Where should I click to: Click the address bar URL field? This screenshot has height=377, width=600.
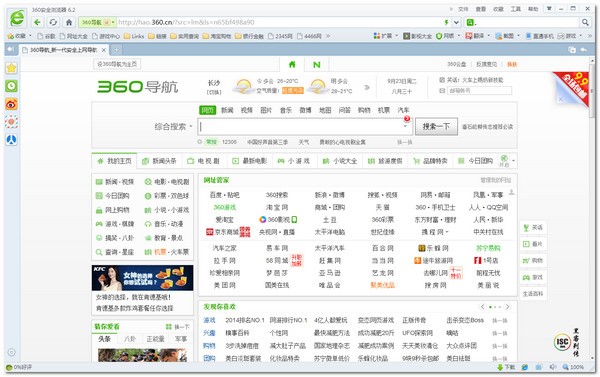[279, 22]
